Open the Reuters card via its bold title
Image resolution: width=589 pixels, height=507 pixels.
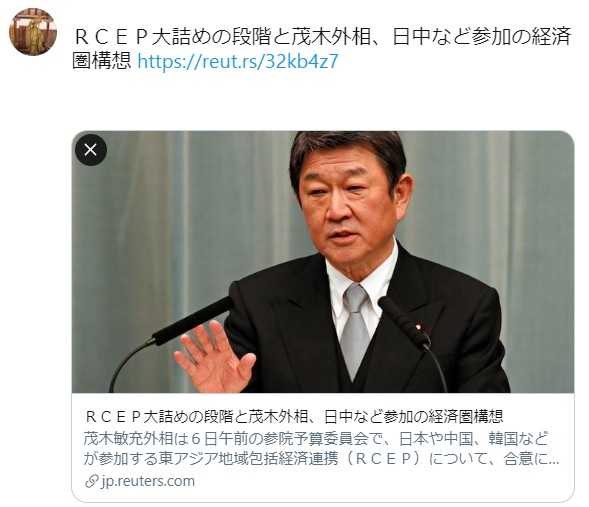pyautogui.click(x=294, y=416)
